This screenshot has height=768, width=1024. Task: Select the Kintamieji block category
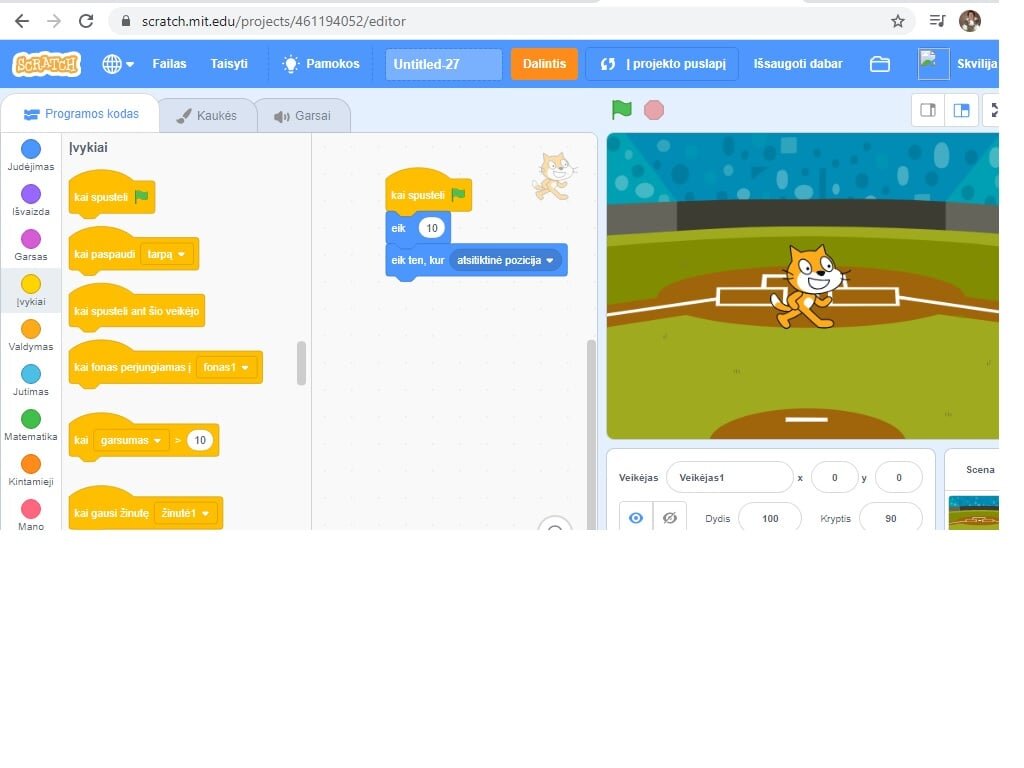[31, 470]
